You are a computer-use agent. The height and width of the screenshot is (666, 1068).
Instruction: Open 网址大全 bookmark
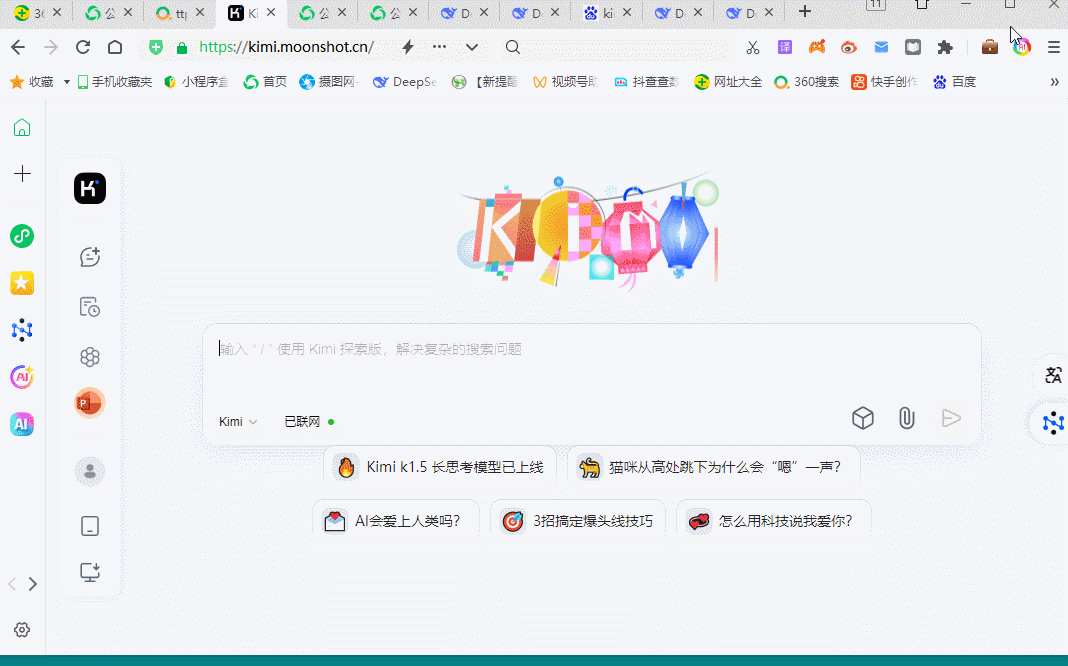pyautogui.click(x=728, y=82)
